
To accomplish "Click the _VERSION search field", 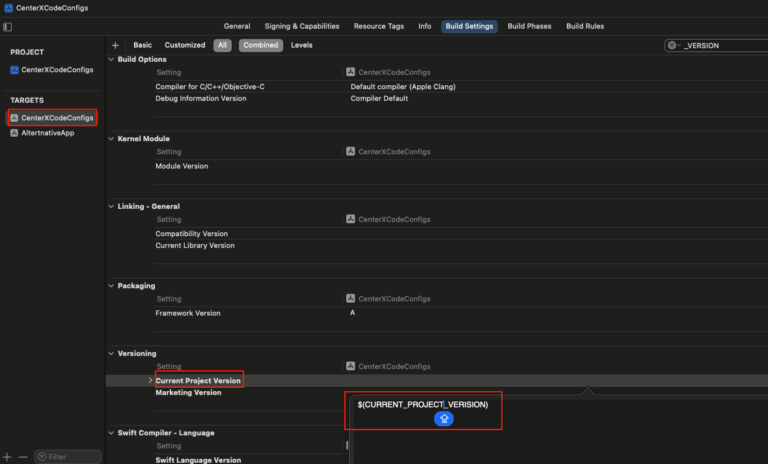I will click(720, 46).
